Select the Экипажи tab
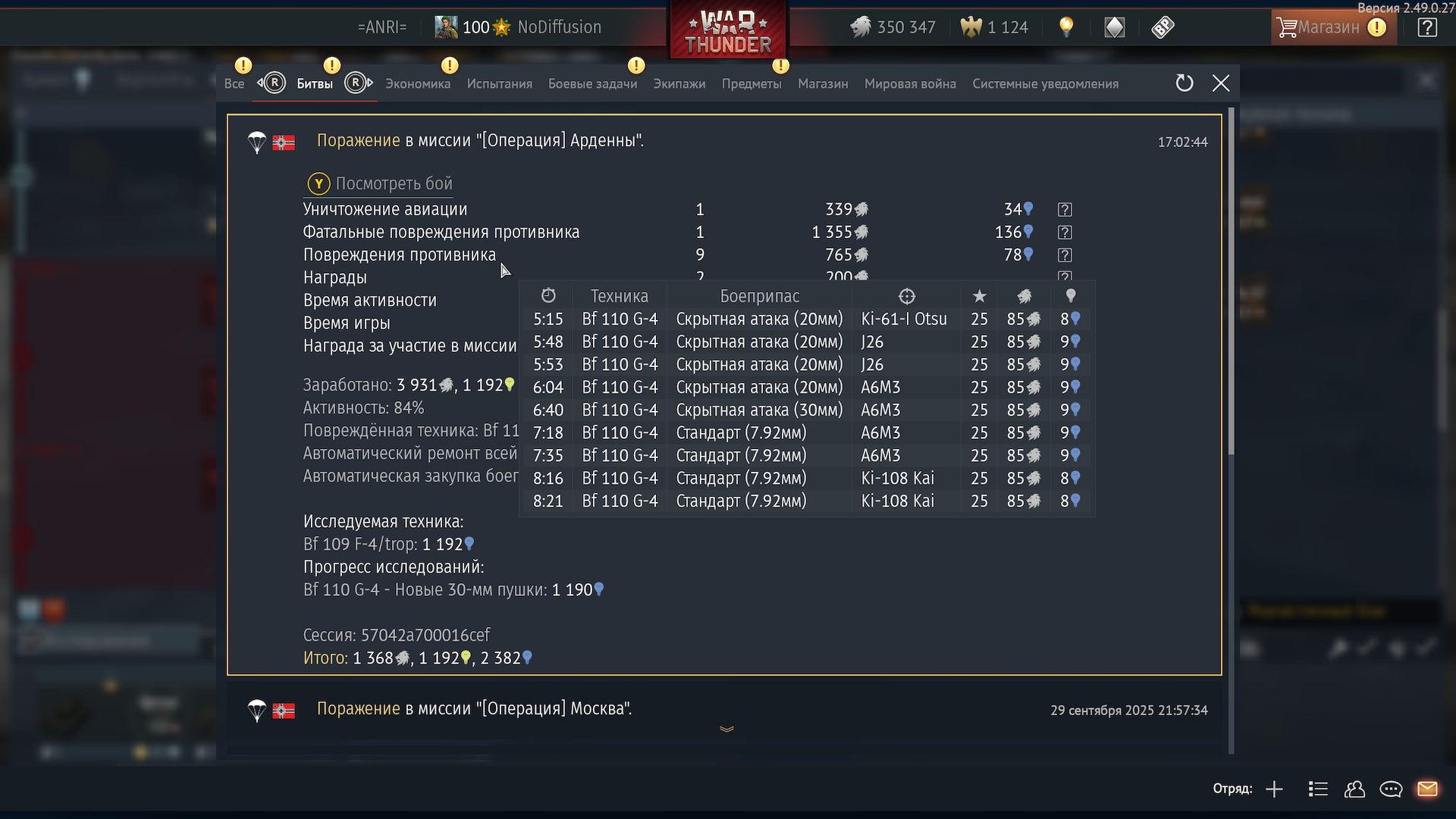The width and height of the screenshot is (1456, 819). (679, 84)
